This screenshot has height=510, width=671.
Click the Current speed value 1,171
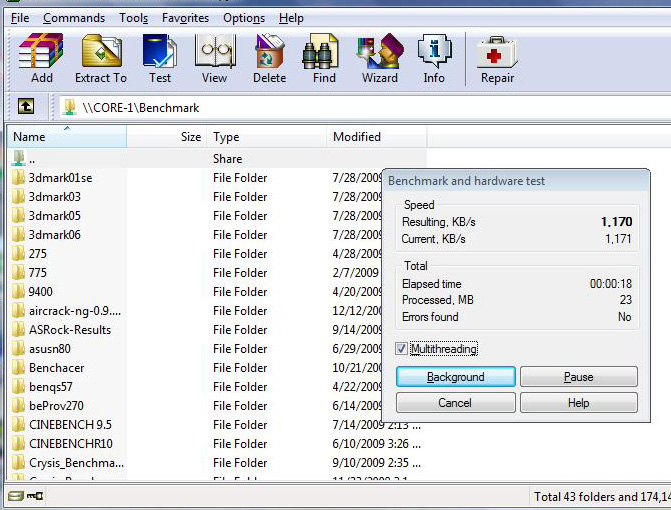(618, 239)
